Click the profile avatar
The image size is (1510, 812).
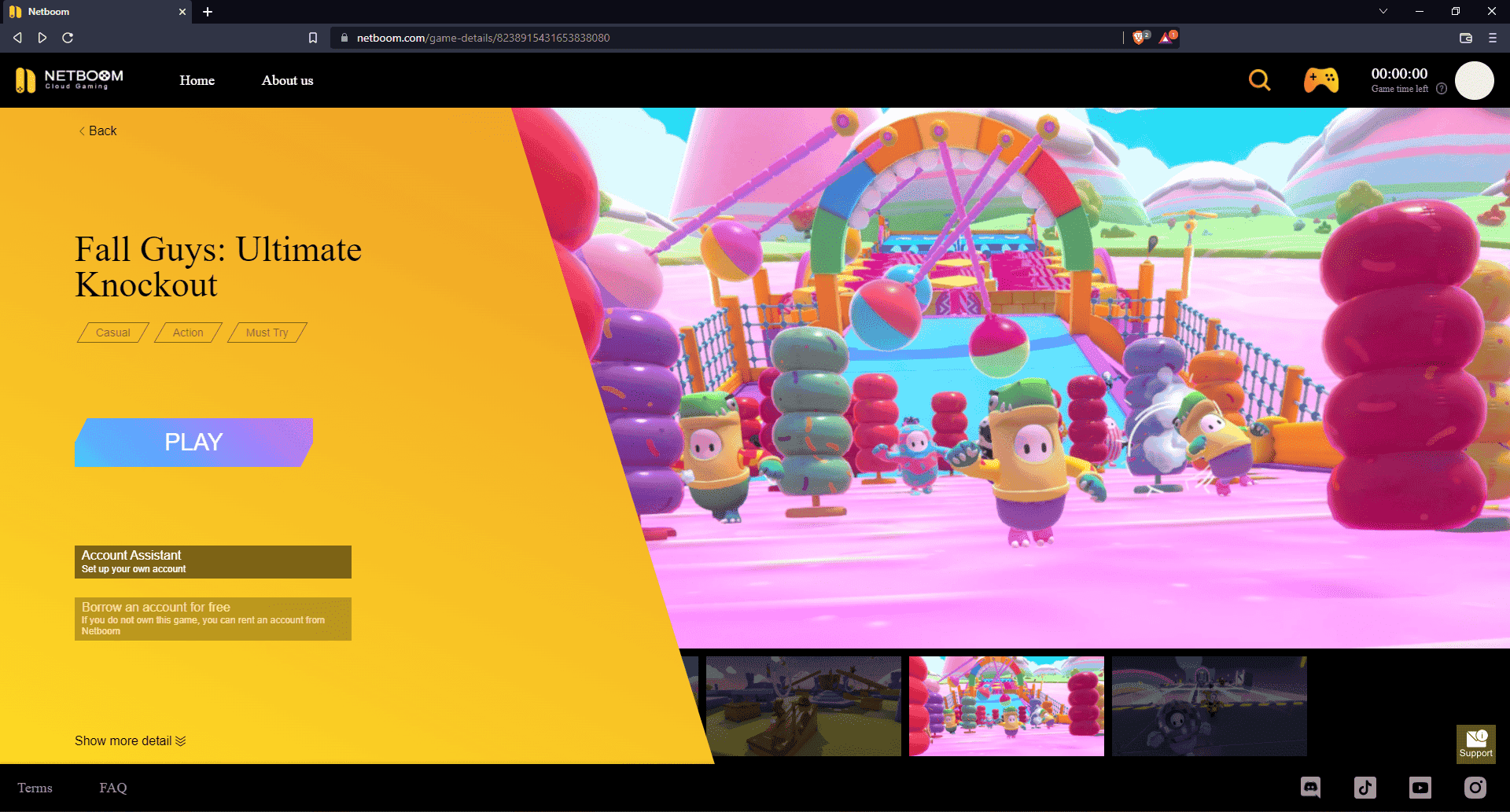point(1475,79)
